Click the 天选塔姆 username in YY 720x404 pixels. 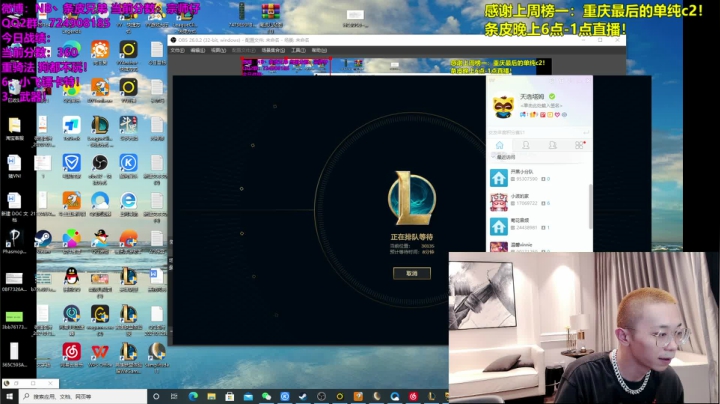point(532,96)
